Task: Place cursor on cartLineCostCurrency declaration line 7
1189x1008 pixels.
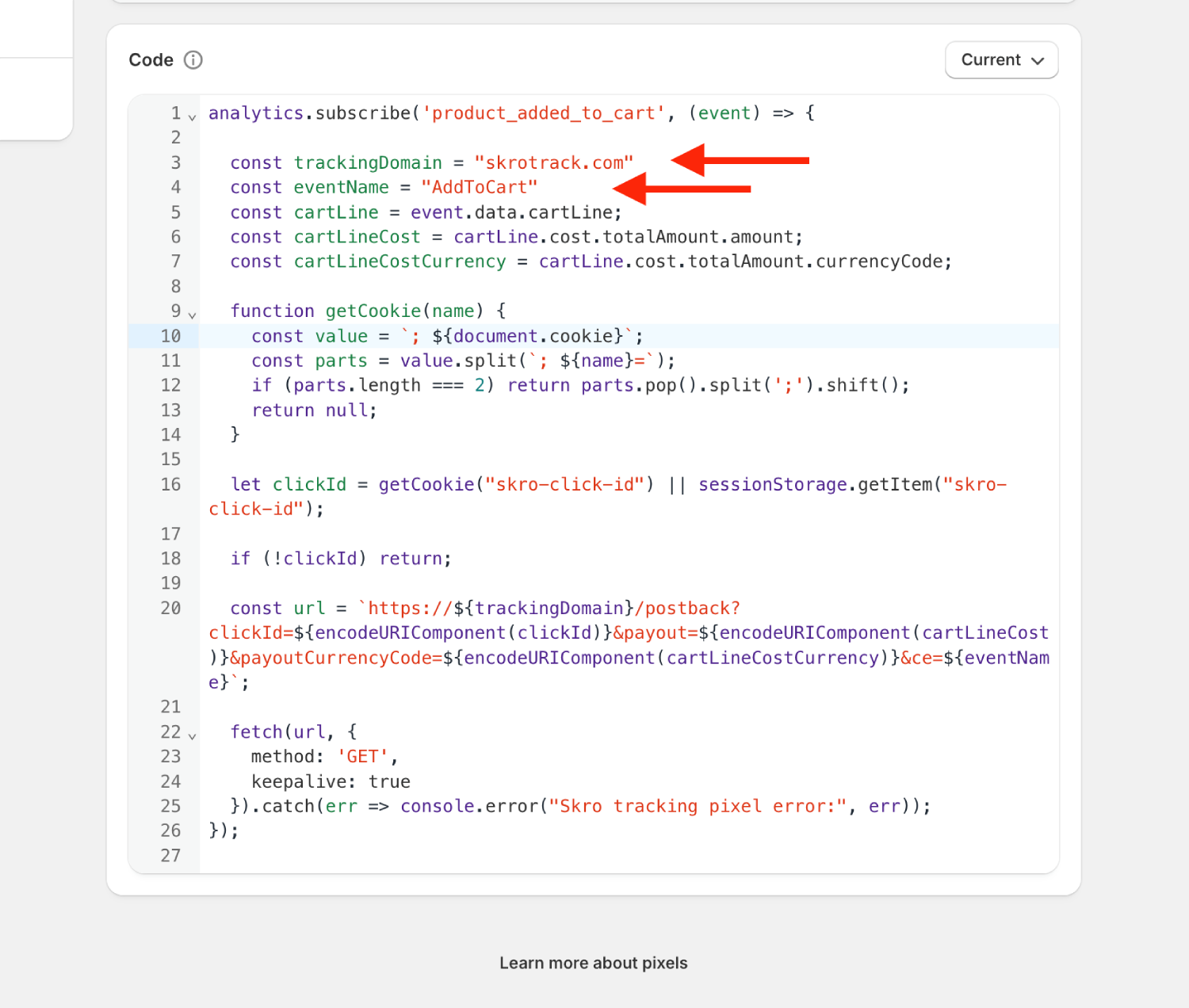Action: click(x=591, y=262)
